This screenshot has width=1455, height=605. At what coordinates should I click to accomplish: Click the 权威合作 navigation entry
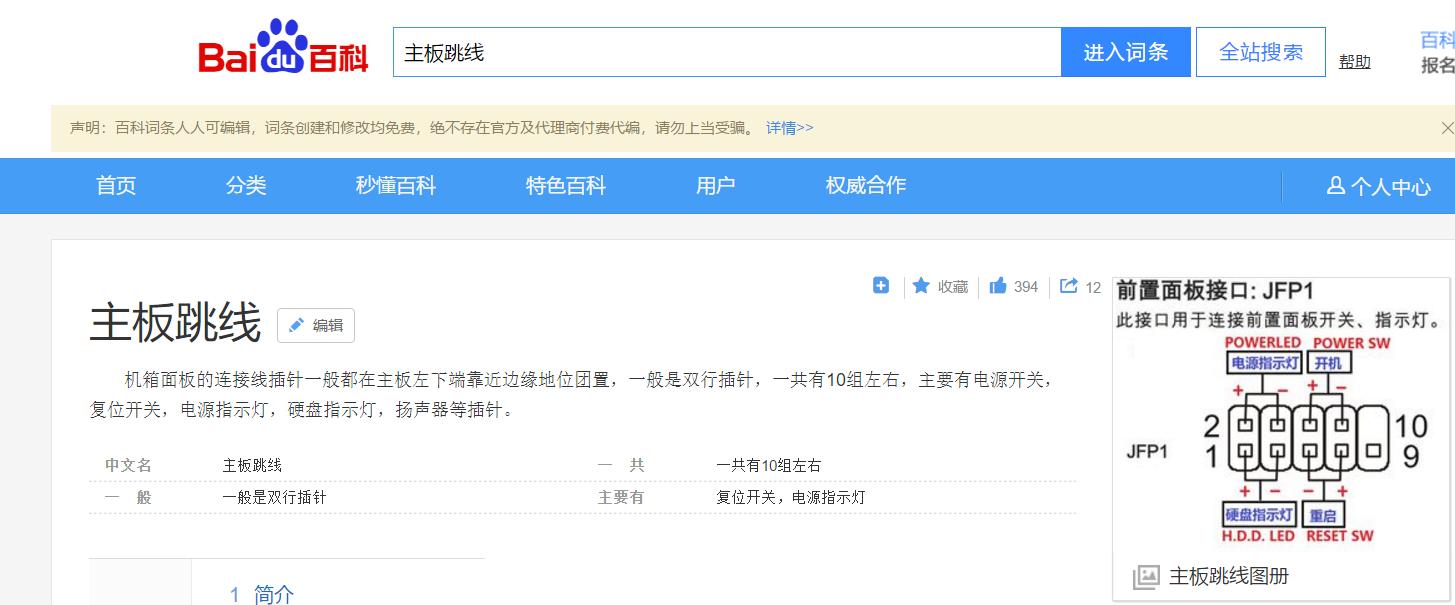(x=864, y=185)
